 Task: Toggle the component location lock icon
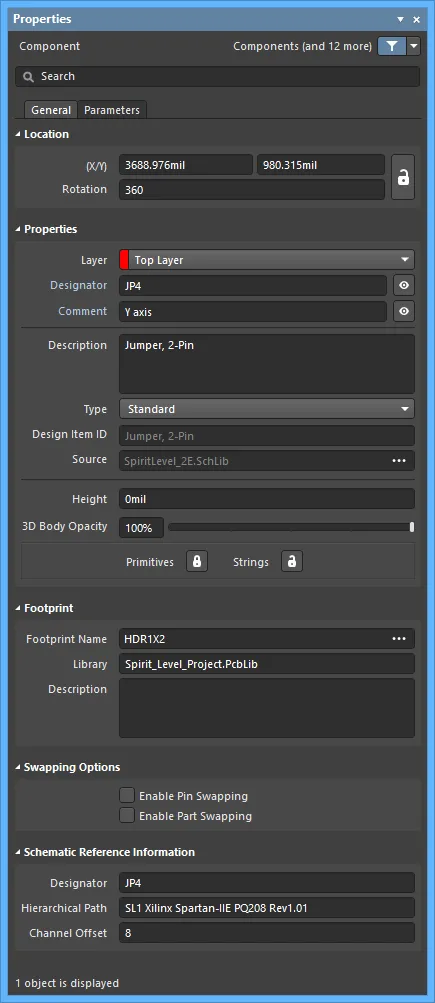403,177
